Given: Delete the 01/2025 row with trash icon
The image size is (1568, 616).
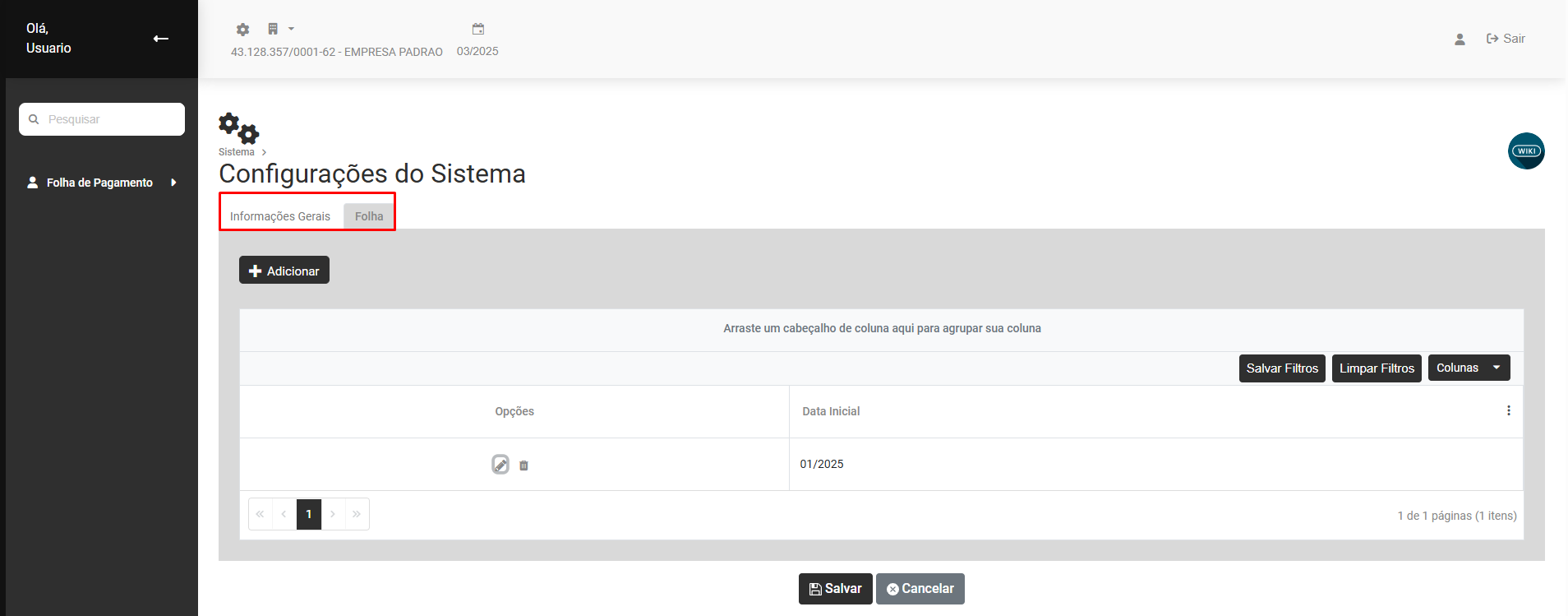Looking at the screenshot, I should pyautogui.click(x=523, y=465).
